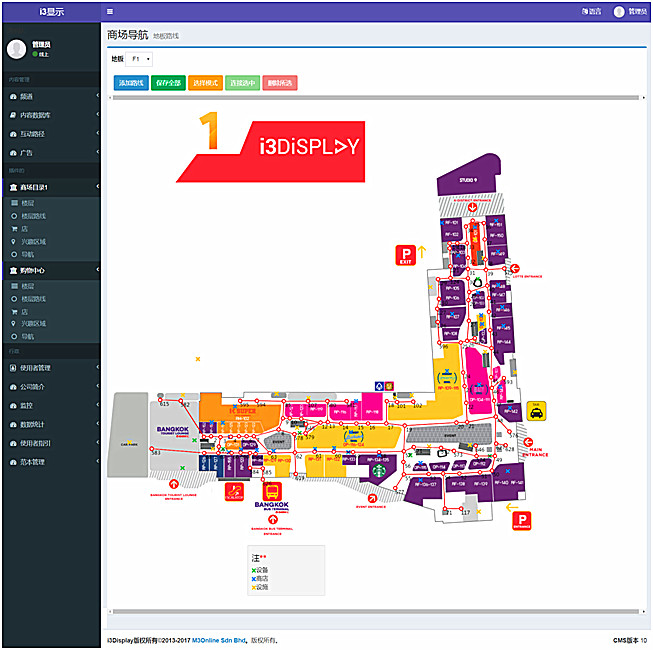Toggle the sidebar with the hamburger icon
Viewport: 653px width, 650px height.
pyautogui.click(x=110, y=11)
